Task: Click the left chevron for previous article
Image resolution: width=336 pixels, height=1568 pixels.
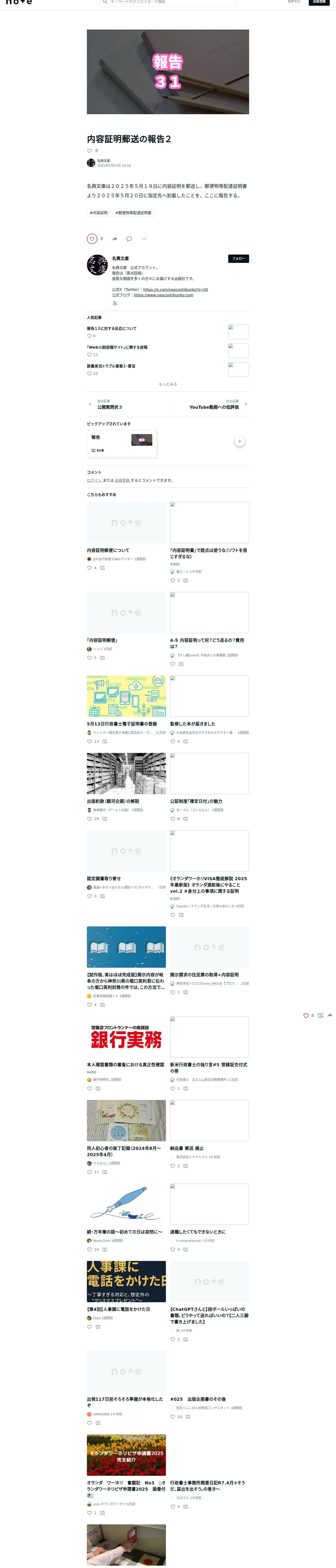Action: pos(90,404)
